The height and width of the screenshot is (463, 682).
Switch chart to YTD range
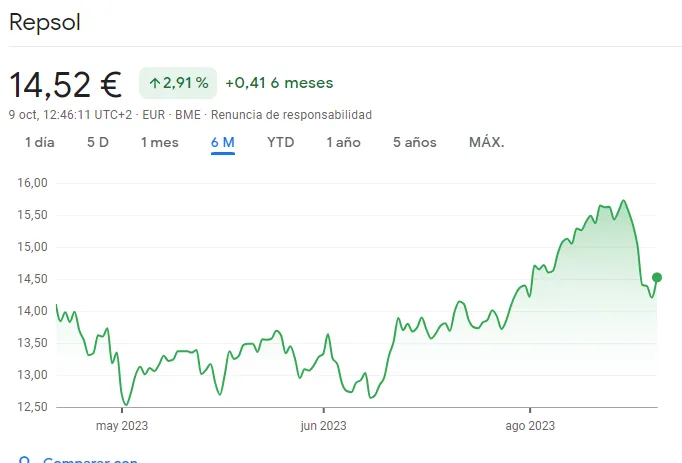tap(280, 142)
